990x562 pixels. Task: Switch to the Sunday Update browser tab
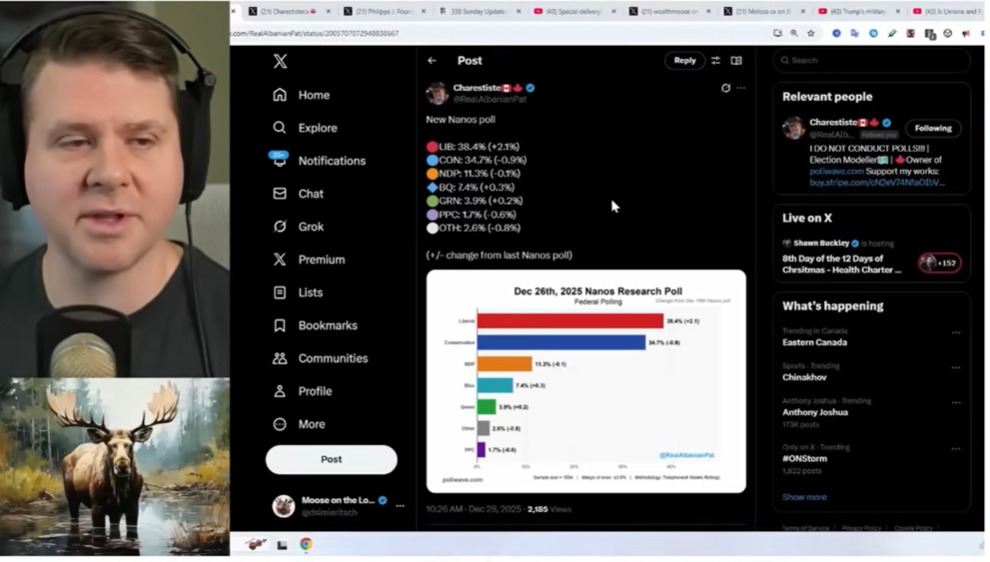[x=477, y=11]
